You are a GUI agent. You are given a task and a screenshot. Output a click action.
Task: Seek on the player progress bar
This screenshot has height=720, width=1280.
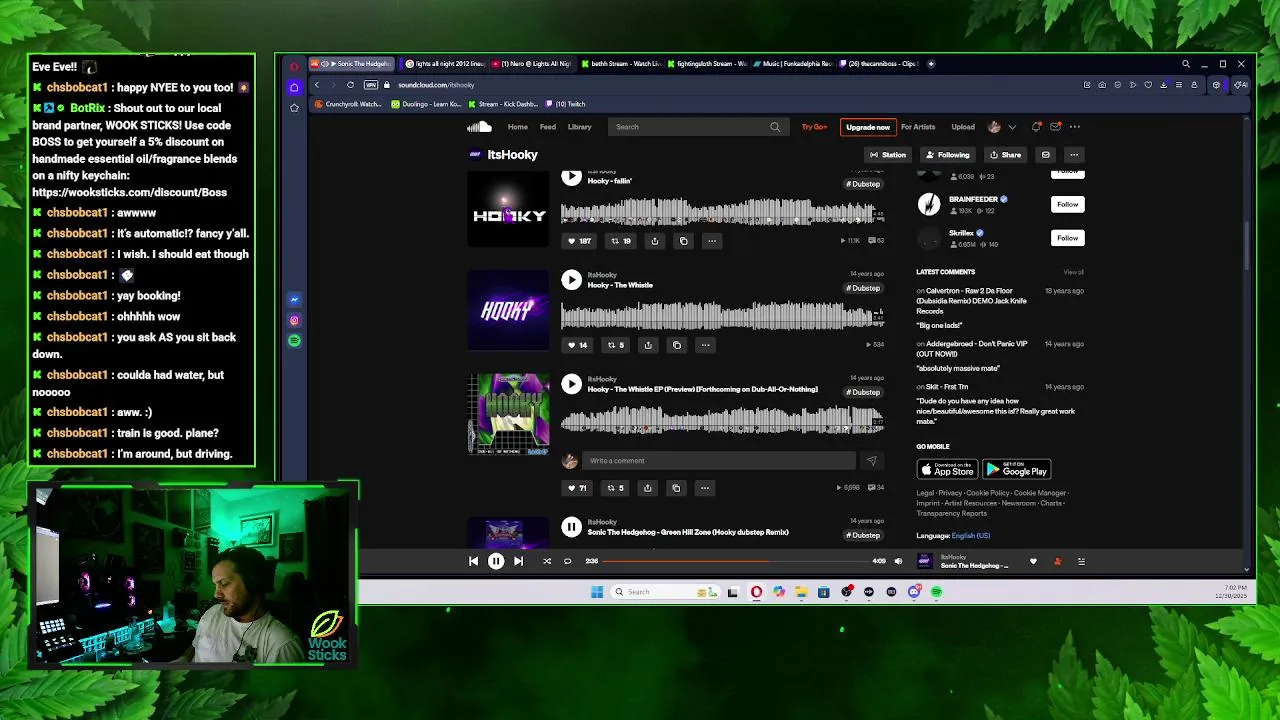(x=735, y=562)
